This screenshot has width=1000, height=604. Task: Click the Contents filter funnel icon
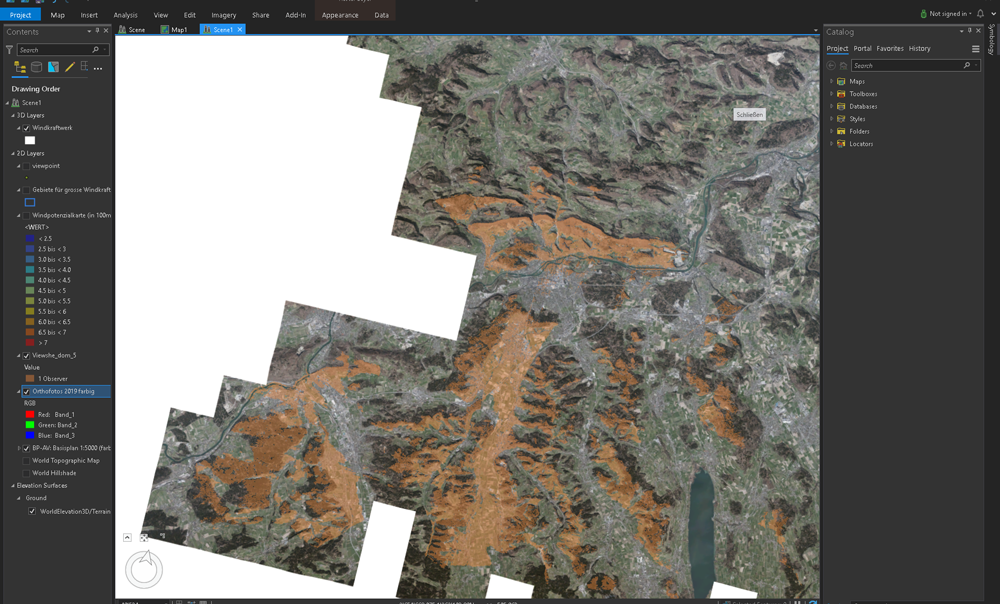tap(9, 49)
